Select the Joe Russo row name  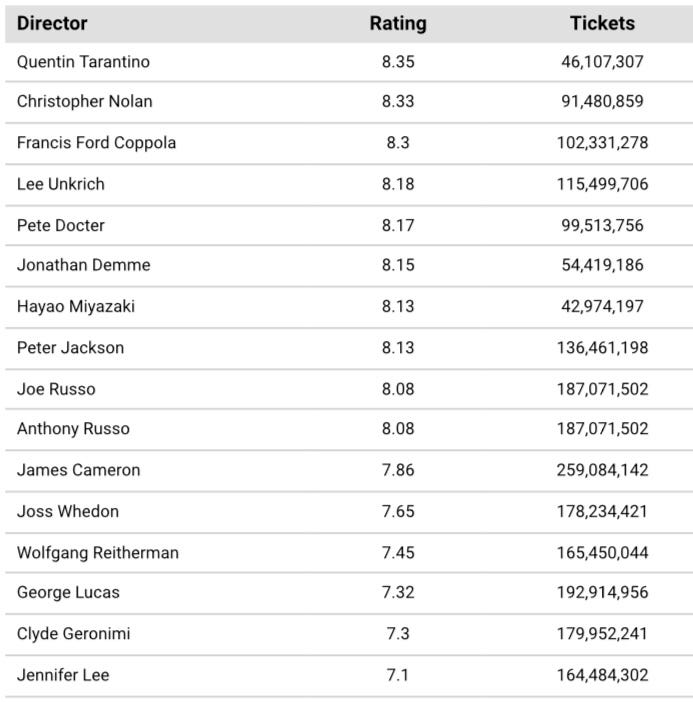click(56, 388)
